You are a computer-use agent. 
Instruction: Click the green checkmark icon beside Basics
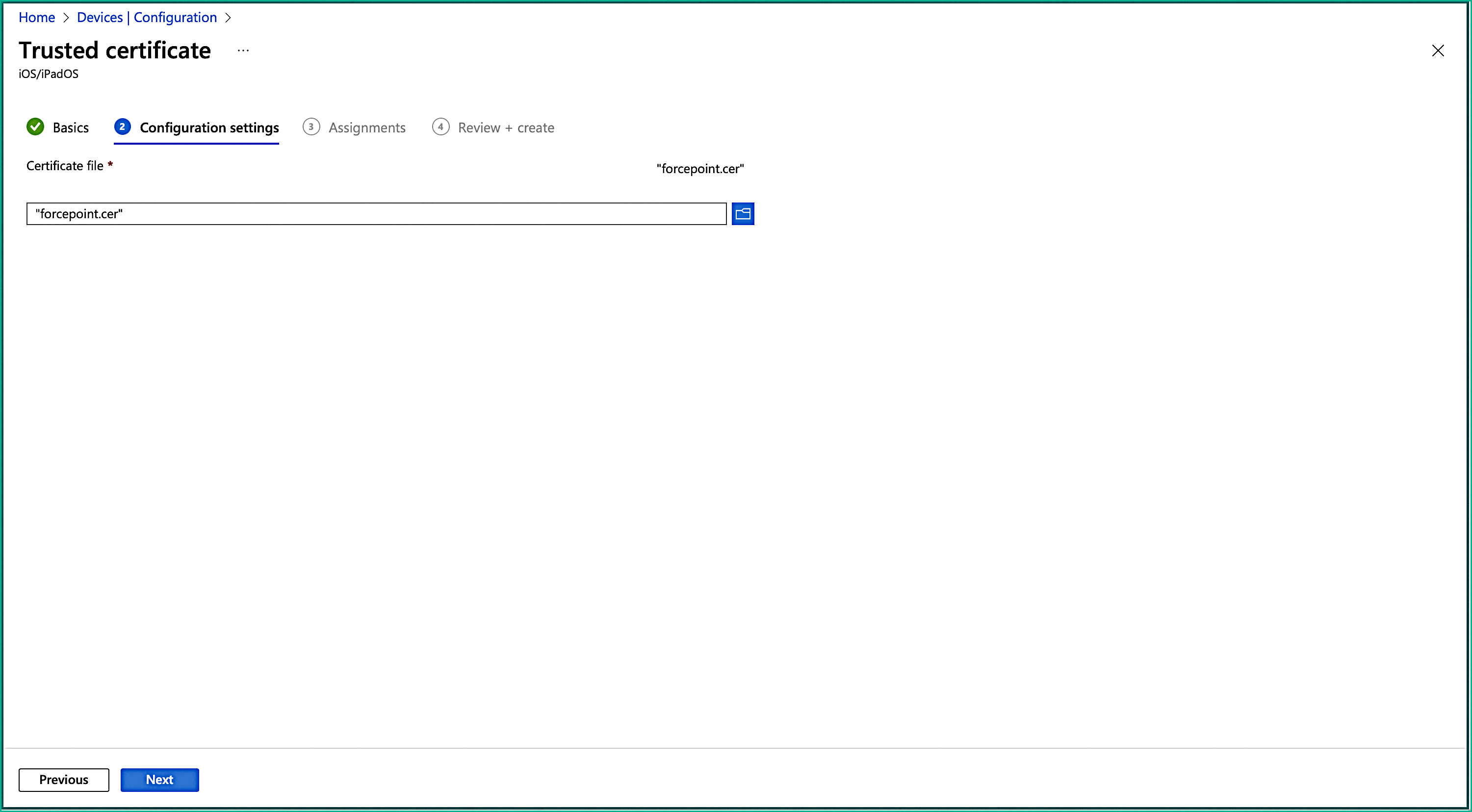pos(35,127)
